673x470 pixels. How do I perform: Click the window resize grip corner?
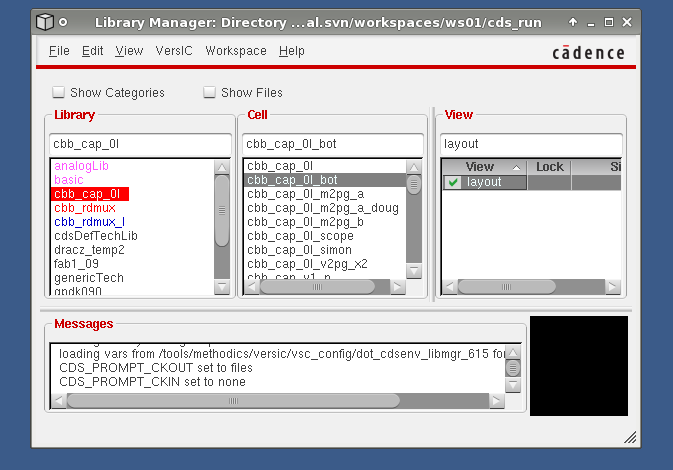click(x=632, y=437)
